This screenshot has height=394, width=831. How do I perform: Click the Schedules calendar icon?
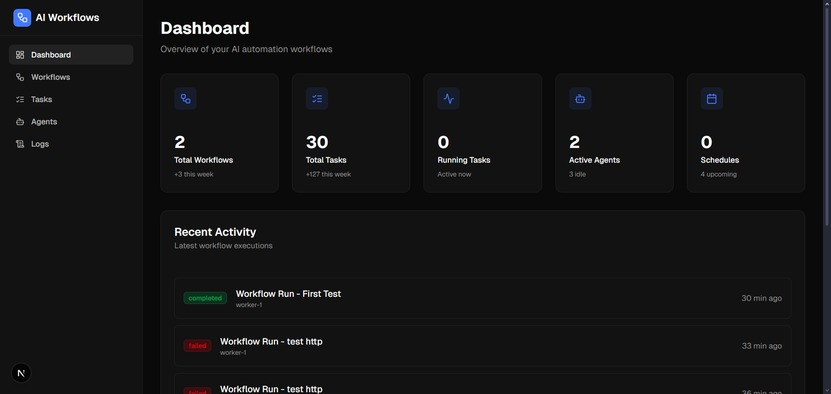[x=712, y=99]
